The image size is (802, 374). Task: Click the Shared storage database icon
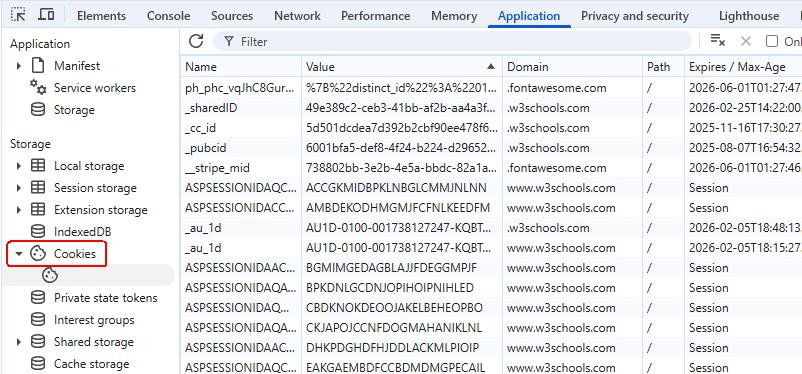[x=38, y=342]
